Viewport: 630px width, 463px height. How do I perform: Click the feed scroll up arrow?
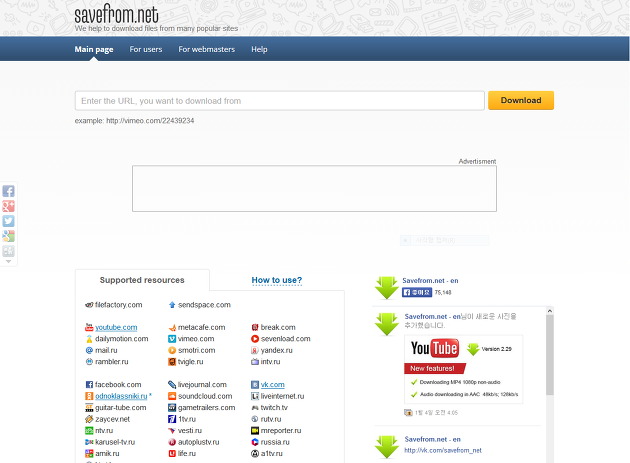[x=550, y=311]
